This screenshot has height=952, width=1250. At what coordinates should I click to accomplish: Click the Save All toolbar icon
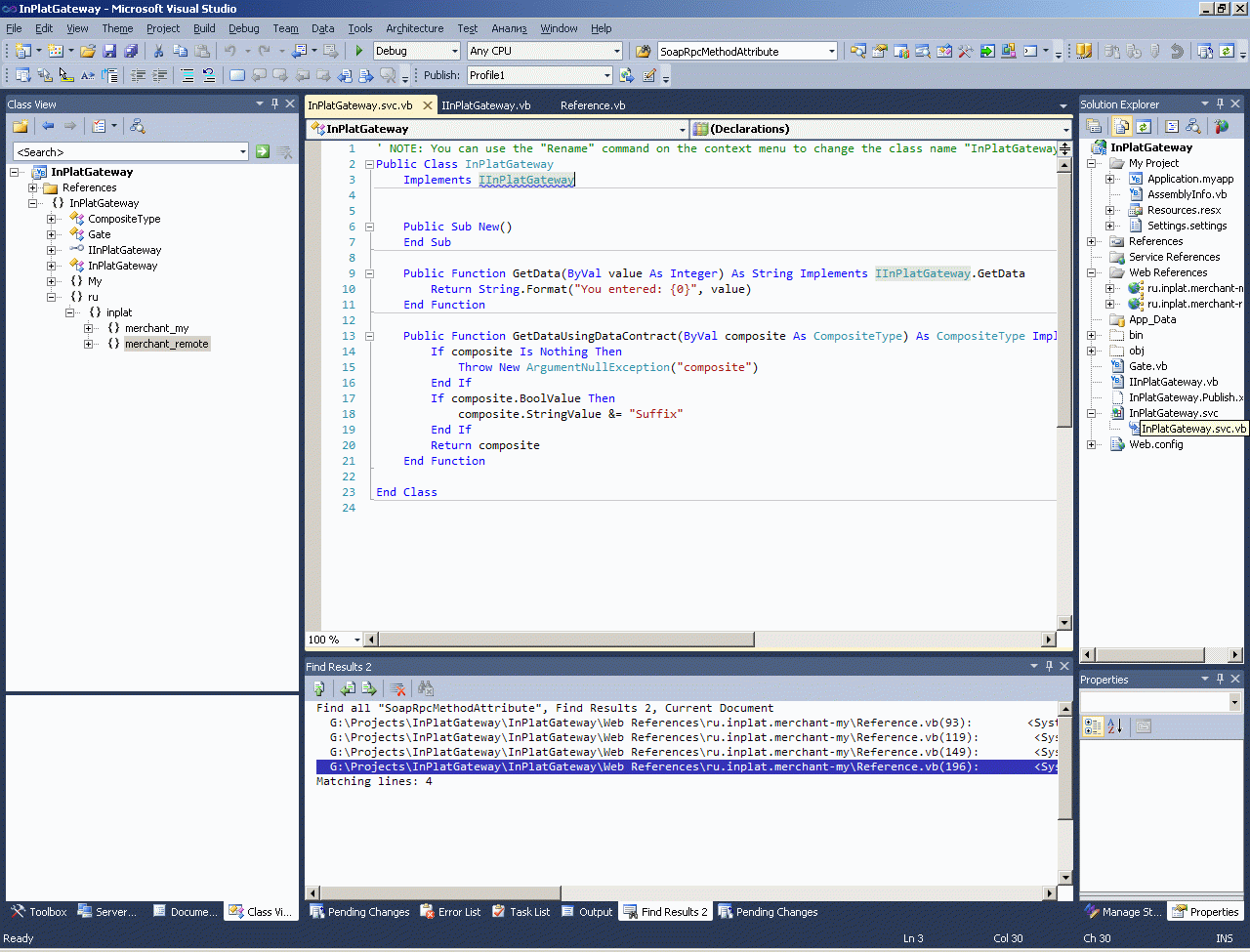[130, 51]
